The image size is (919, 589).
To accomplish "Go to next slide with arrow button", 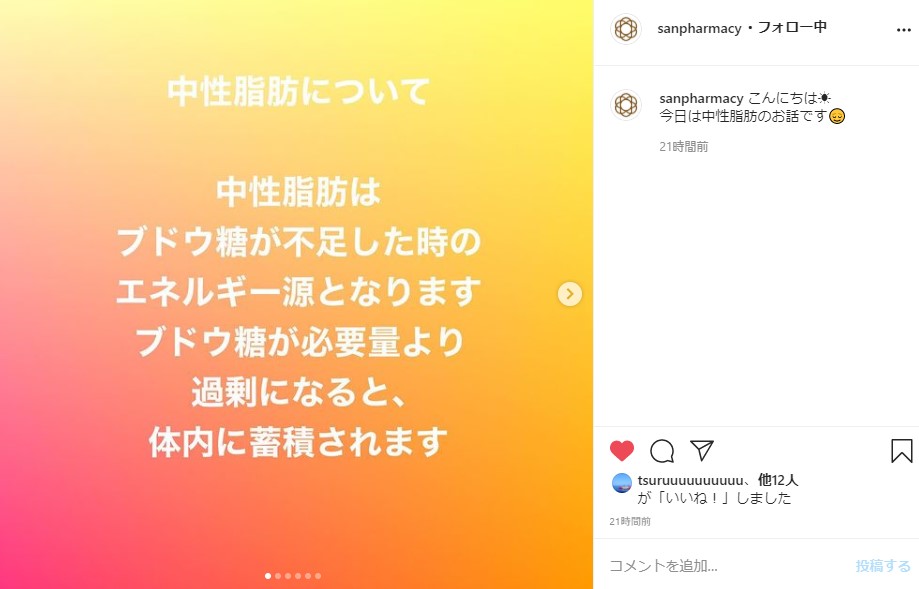I will tap(570, 294).
